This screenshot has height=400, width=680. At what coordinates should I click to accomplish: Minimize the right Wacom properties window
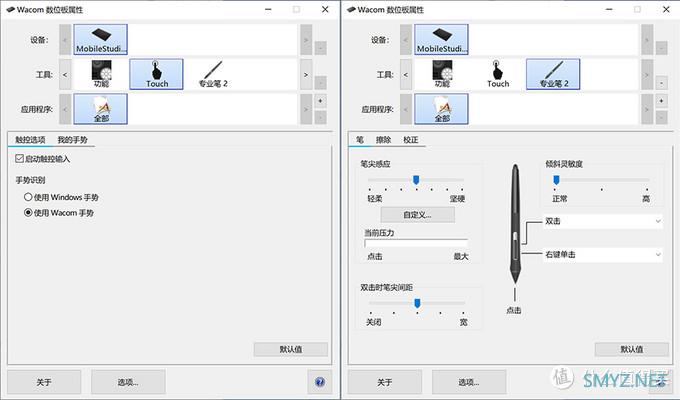[x=609, y=9]
